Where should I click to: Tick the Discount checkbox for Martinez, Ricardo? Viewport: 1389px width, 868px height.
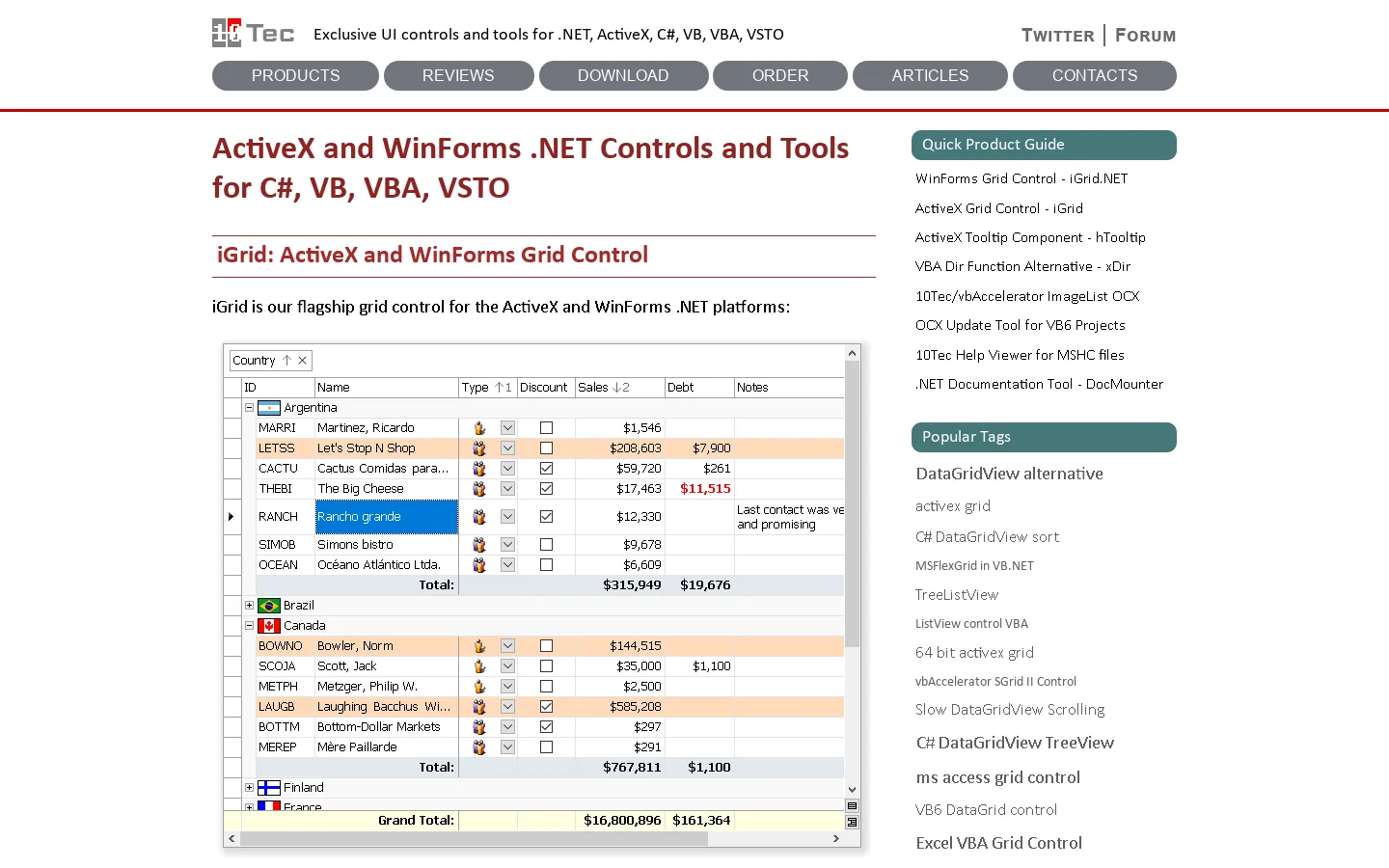[546, 428]
